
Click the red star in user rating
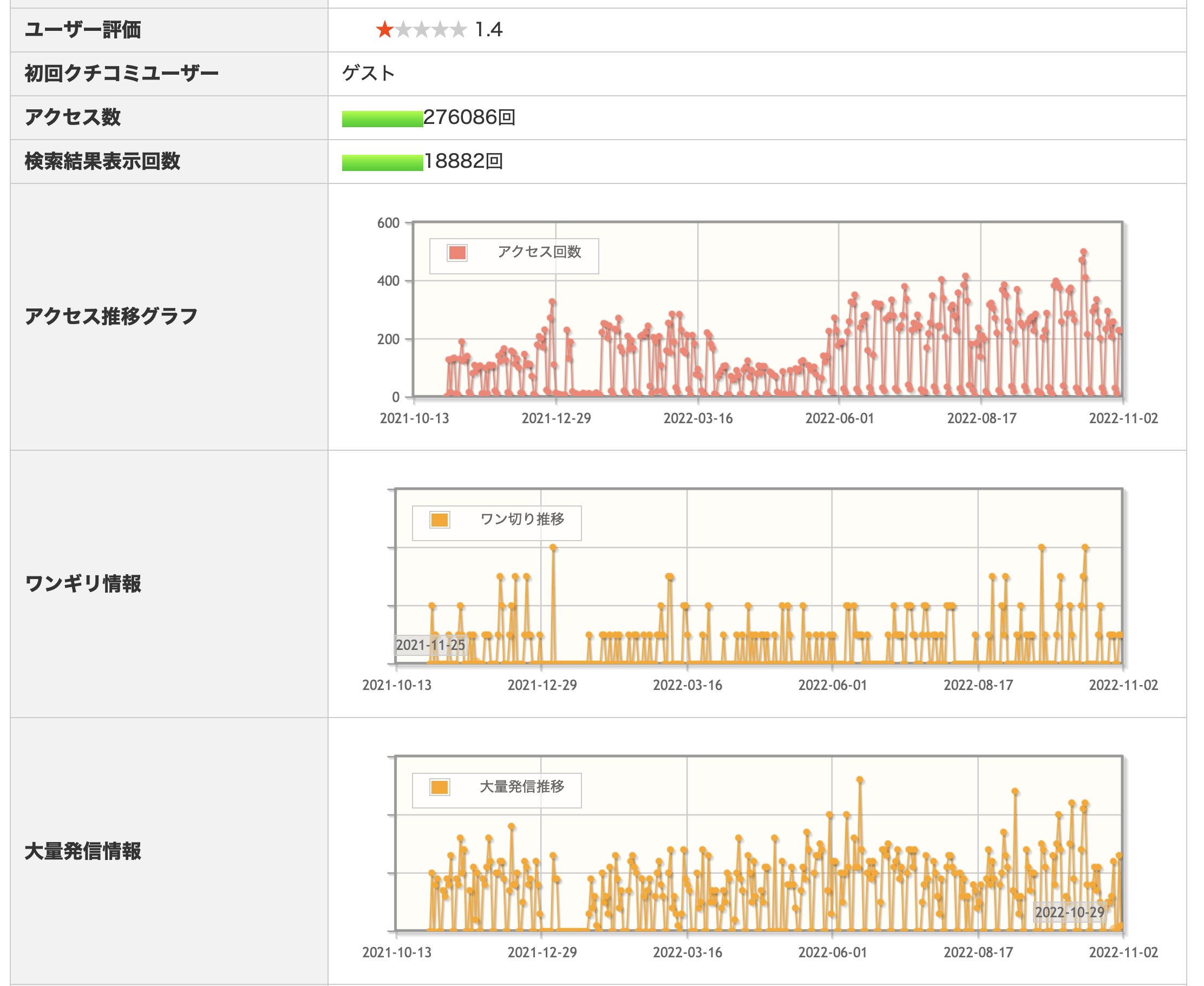385,30
